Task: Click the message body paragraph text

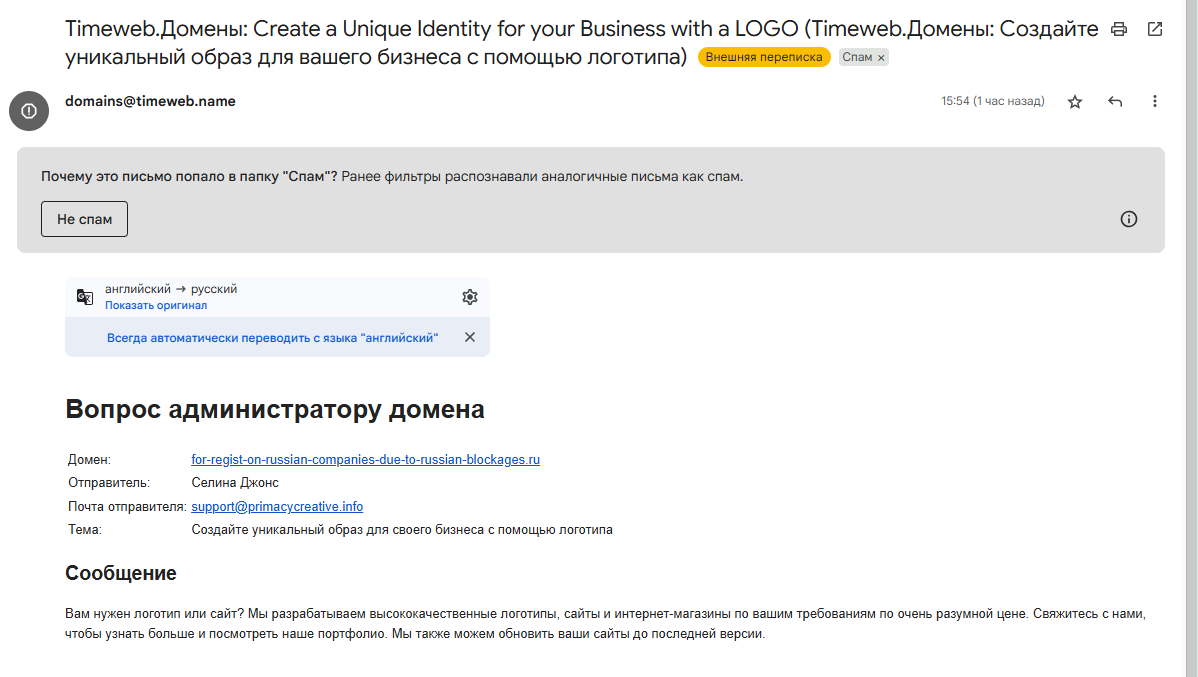Action: tap(605, 624)
